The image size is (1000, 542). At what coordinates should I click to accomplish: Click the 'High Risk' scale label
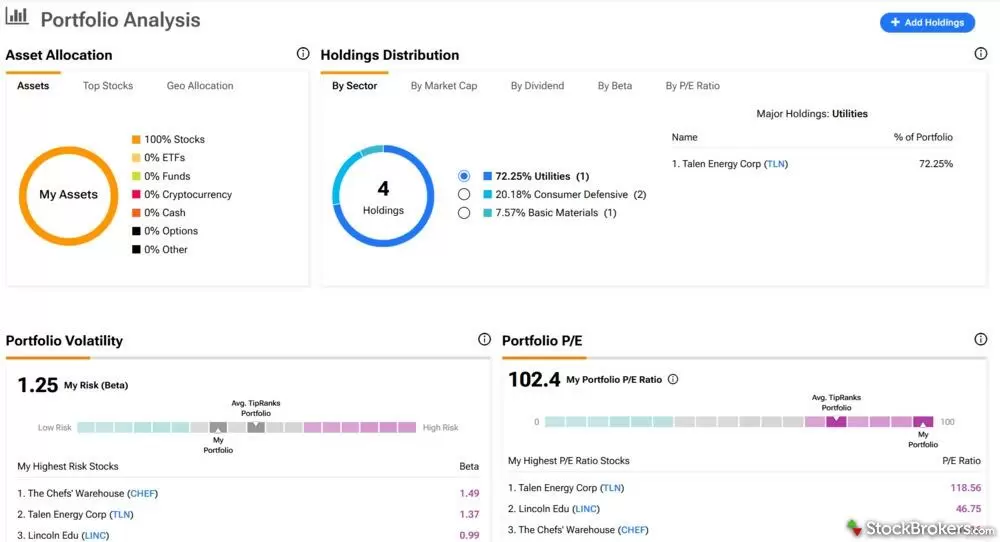(440, 427)
